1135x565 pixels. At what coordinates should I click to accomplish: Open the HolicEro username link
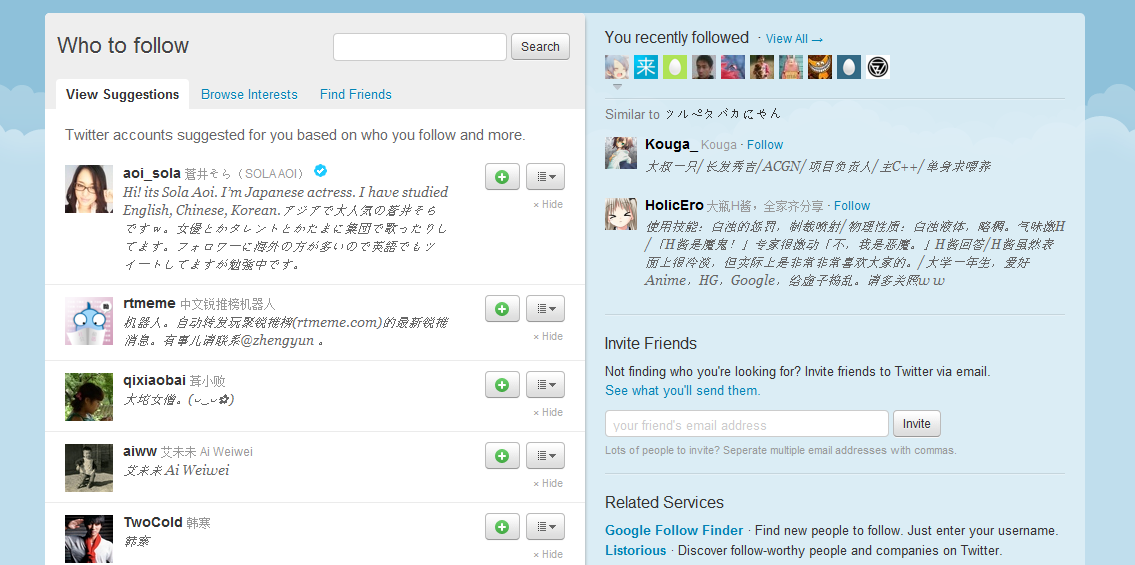click(x=674, y=205)
